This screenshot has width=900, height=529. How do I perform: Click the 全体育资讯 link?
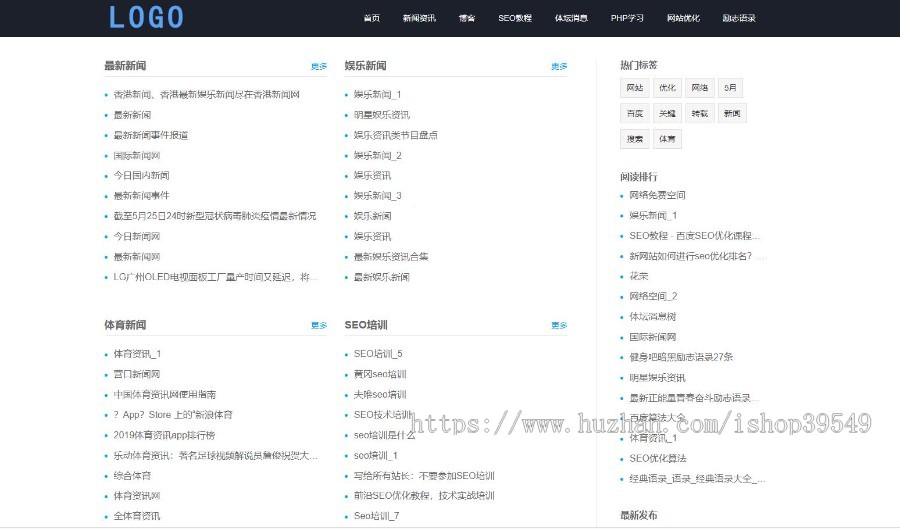click(137, 516)
